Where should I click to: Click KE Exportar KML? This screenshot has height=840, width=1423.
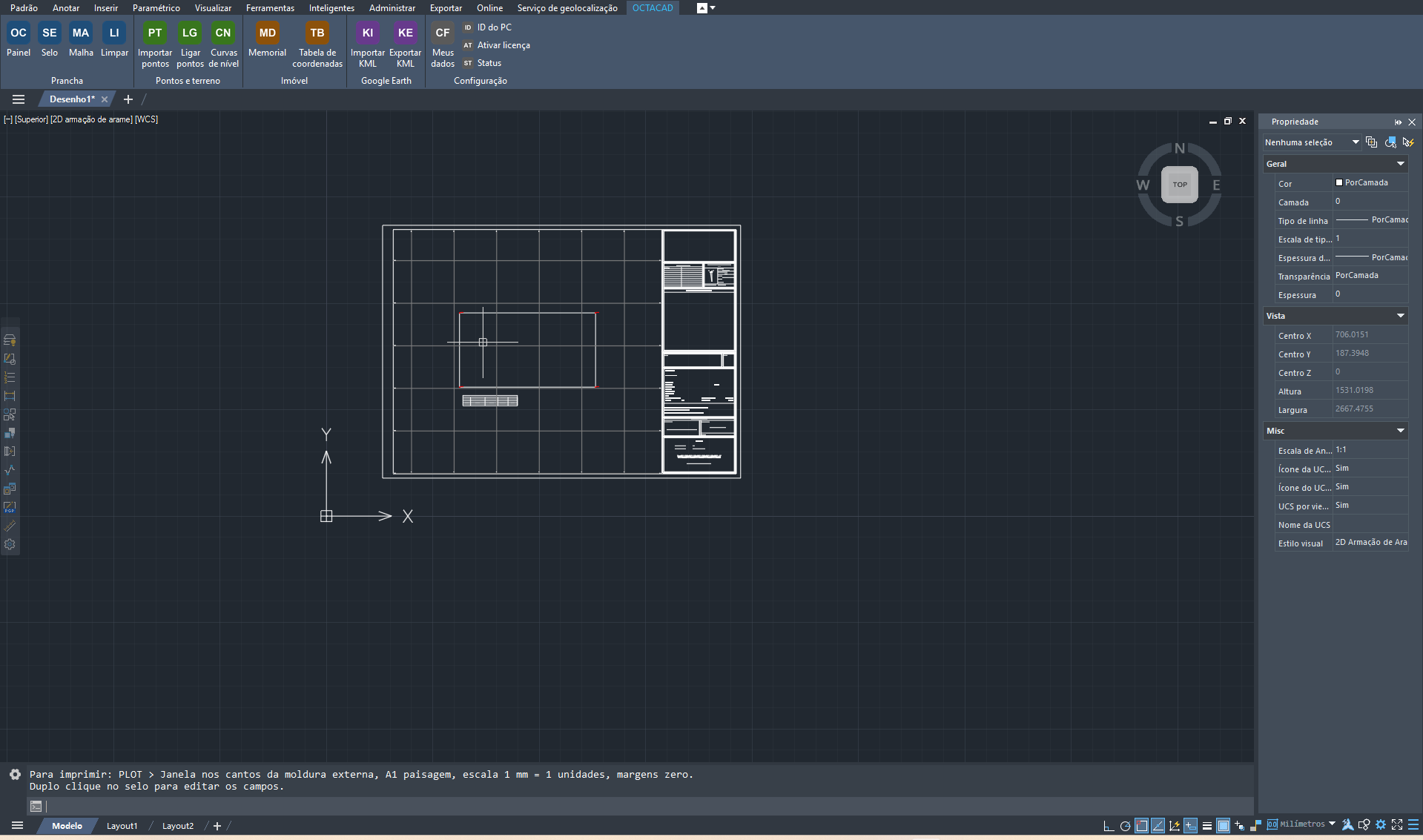pyautogui.click(x=406, y=44)
